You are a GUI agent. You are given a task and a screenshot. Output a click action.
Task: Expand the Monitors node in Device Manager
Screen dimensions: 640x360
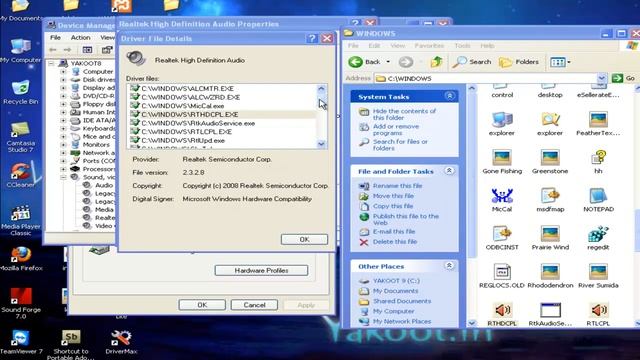tap(63, 144)
